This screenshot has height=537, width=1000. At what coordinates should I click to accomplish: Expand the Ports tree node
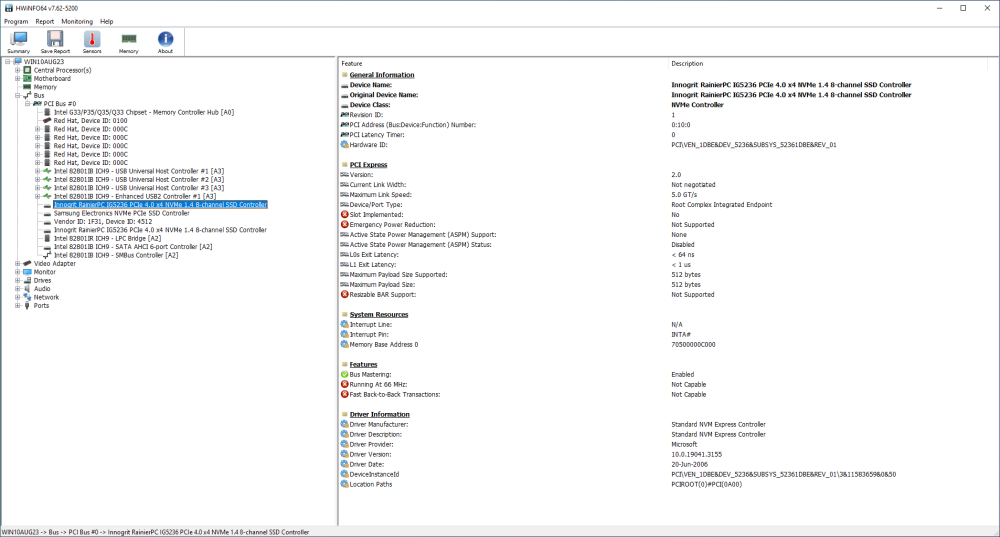click(18, 305)
